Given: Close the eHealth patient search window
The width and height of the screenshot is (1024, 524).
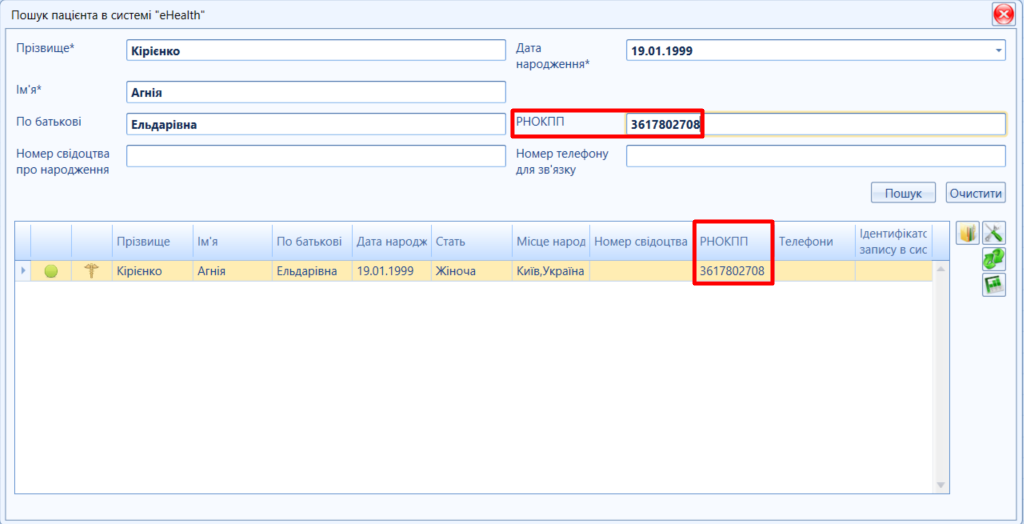Looking at the screenshot, I should tap(1002, 14).
